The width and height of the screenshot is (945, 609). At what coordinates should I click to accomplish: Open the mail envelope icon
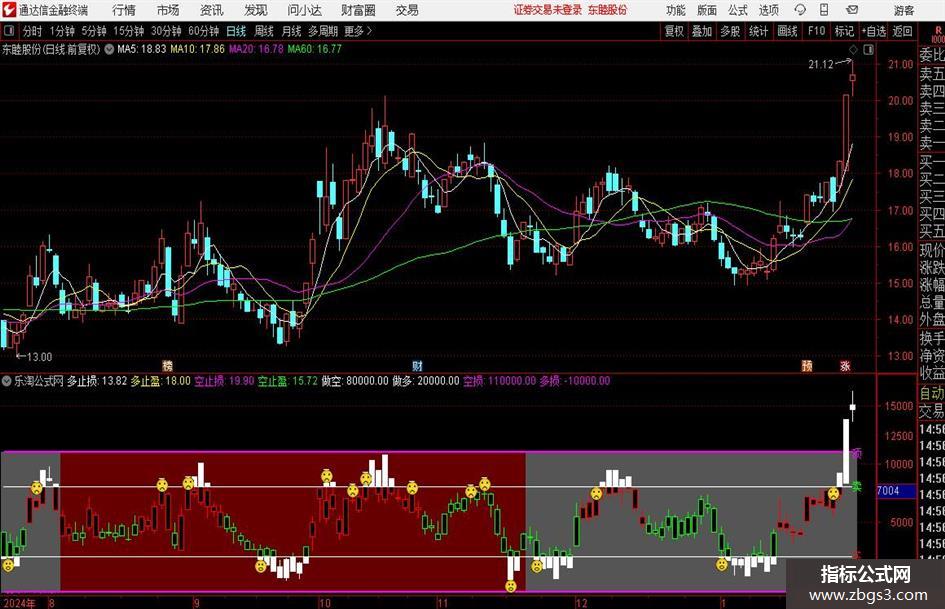852,10
